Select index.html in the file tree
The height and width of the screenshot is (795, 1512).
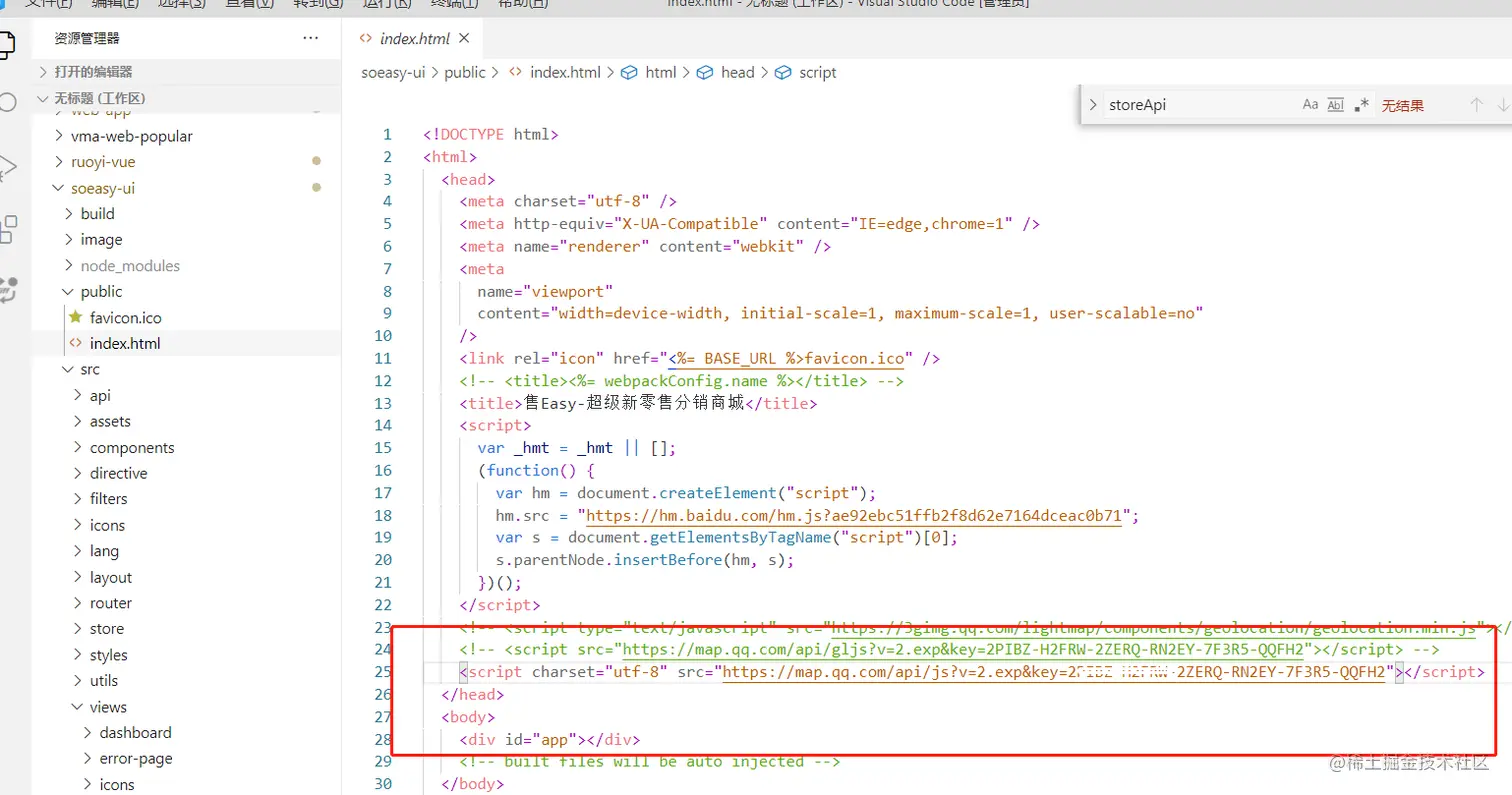pyautogui.click(x=125, y=343)
